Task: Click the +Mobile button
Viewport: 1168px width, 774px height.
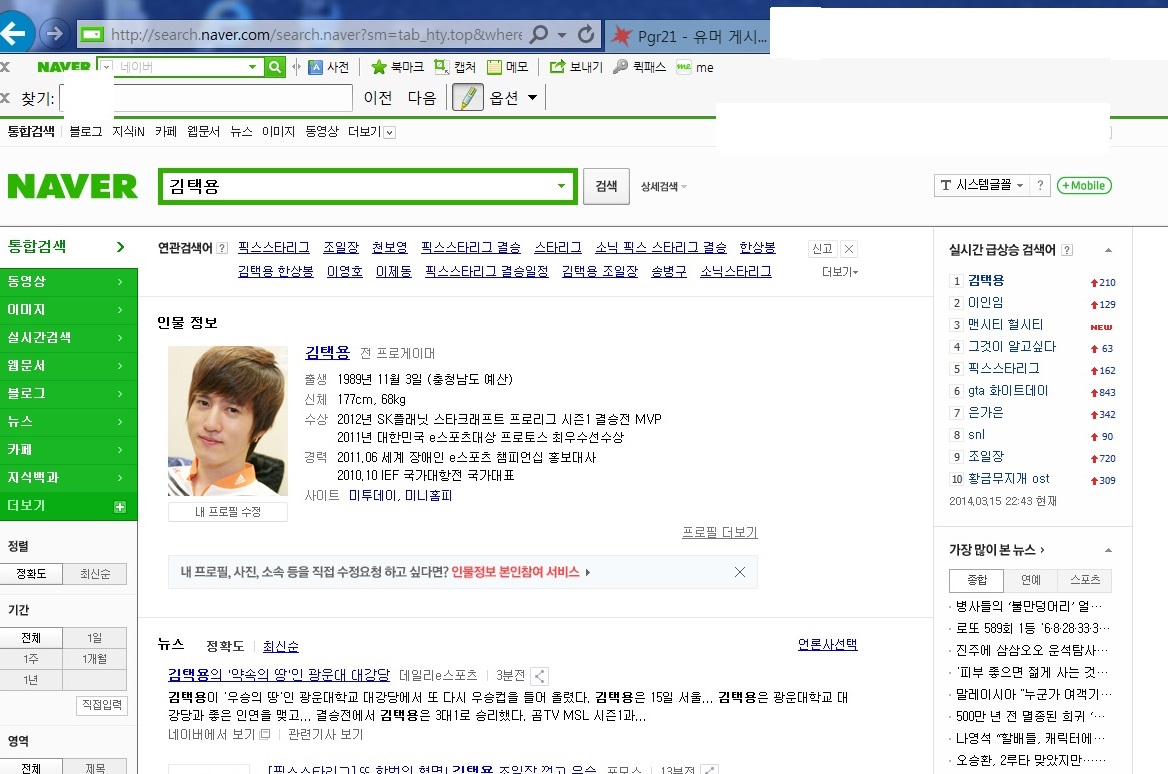Action: point(1084,185)
